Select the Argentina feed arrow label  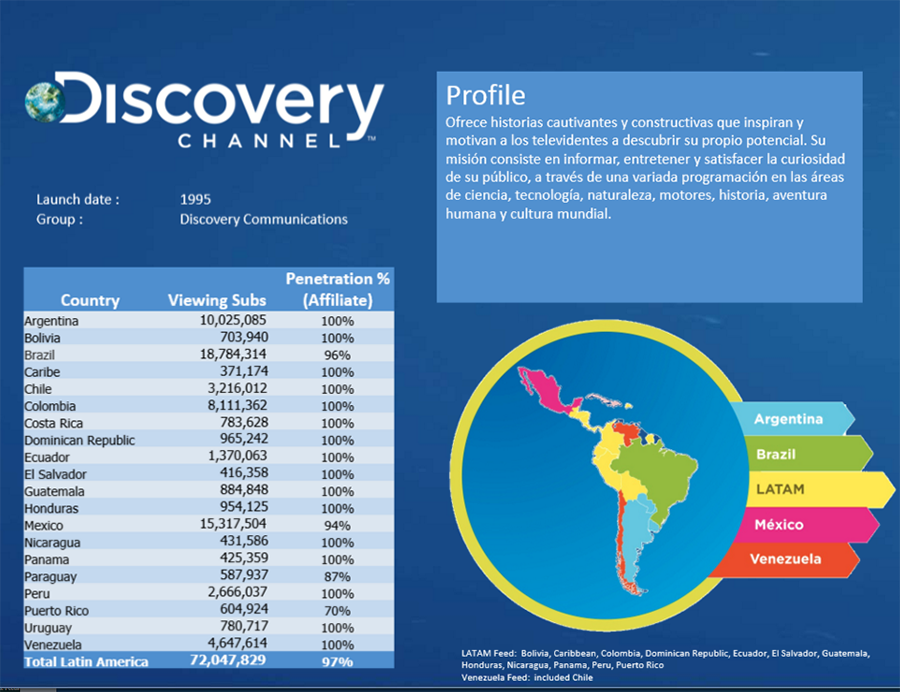click(x=788, y=419)
